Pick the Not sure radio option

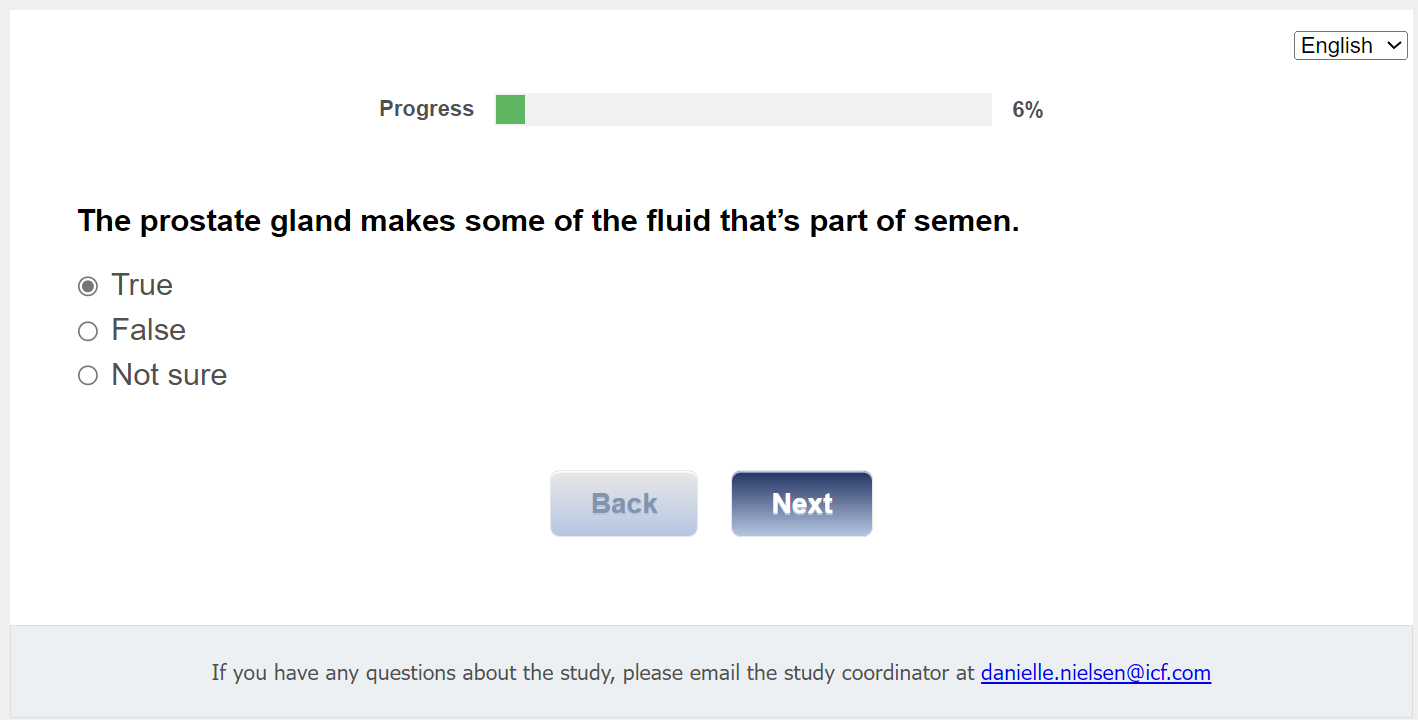coord(88,376)
